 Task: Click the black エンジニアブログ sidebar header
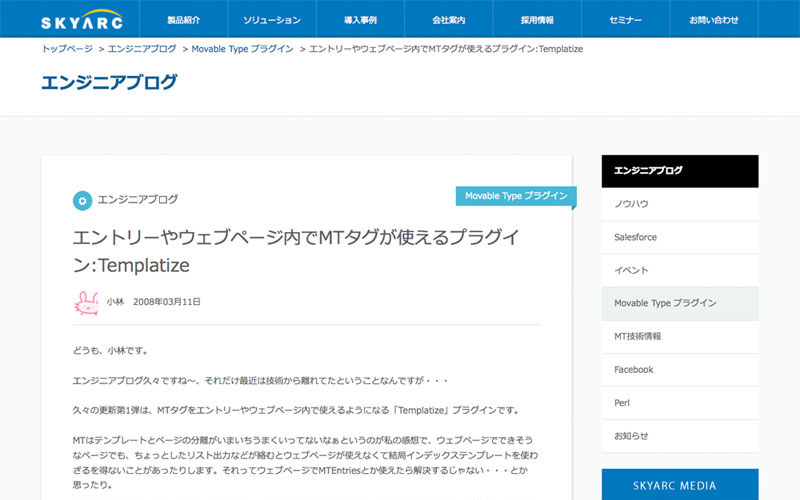(680, 171)
